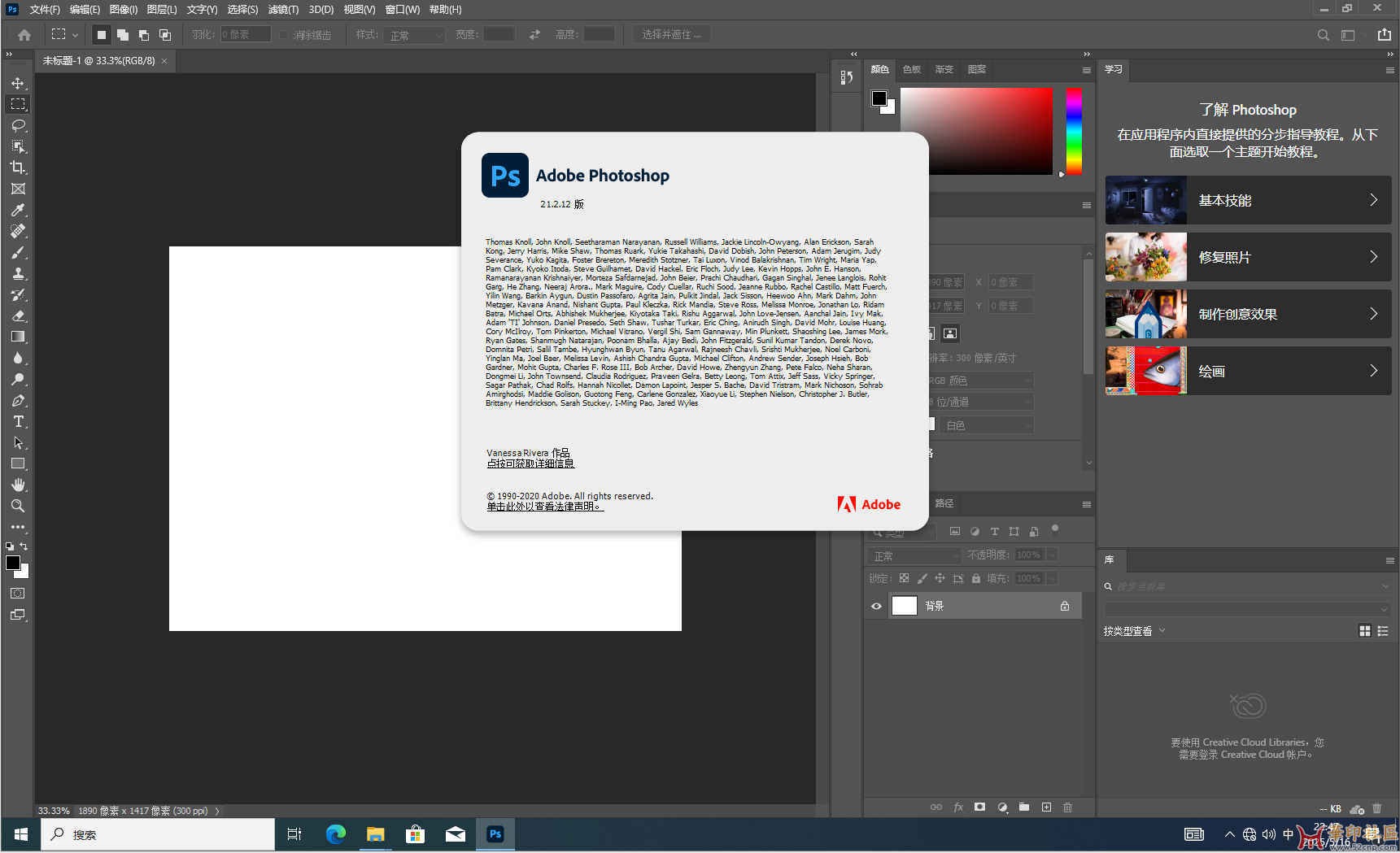The width and height of the screenshot is (1400, 853).
Task: Click the Home button in options bar
Action: click(x=24, y=35)
